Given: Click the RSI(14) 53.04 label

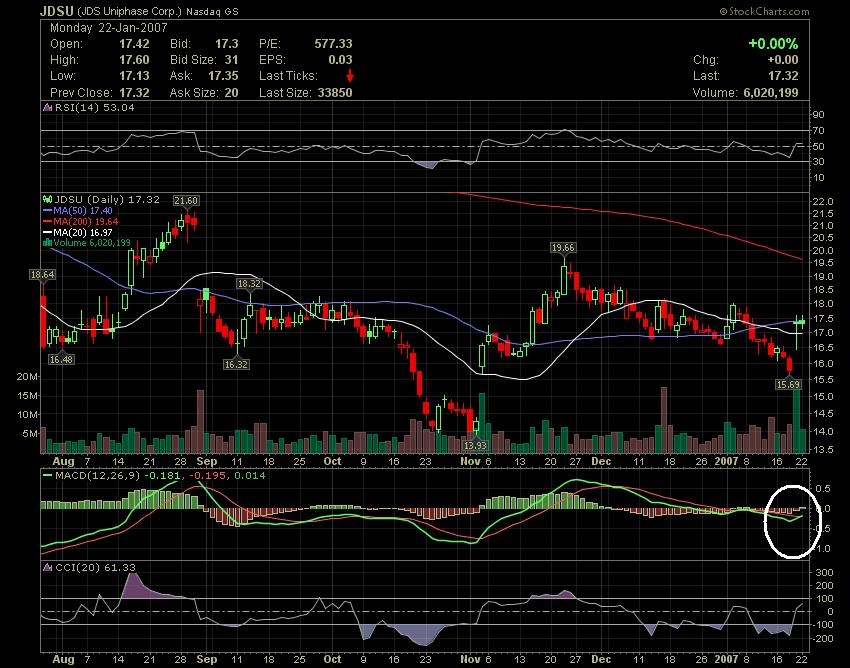Looking at the screenshot, I should pyautogui.click(x=94, y=107).
